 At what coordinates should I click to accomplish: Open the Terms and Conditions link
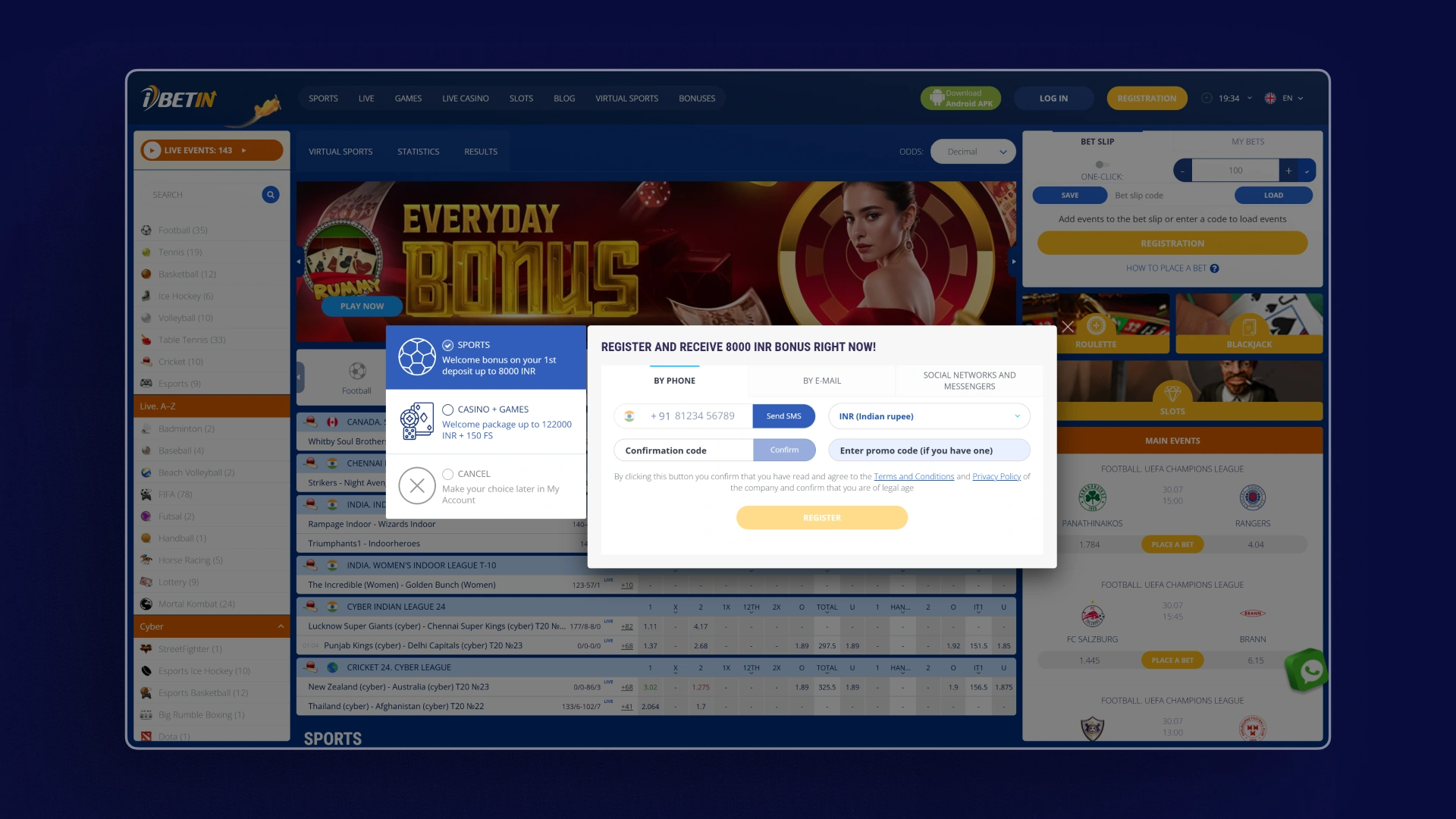coord(914,476)
